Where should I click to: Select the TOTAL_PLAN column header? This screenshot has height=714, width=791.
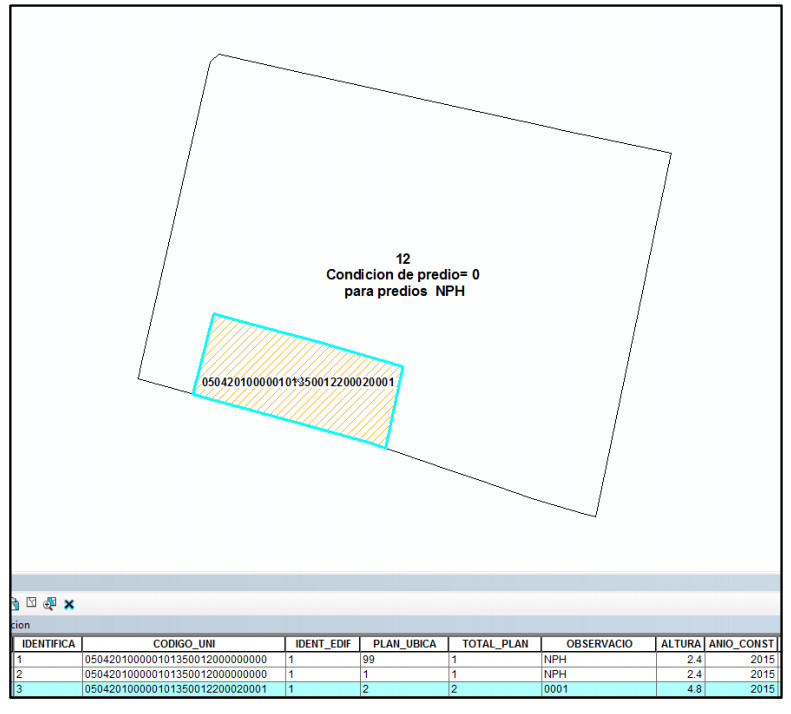495,644
